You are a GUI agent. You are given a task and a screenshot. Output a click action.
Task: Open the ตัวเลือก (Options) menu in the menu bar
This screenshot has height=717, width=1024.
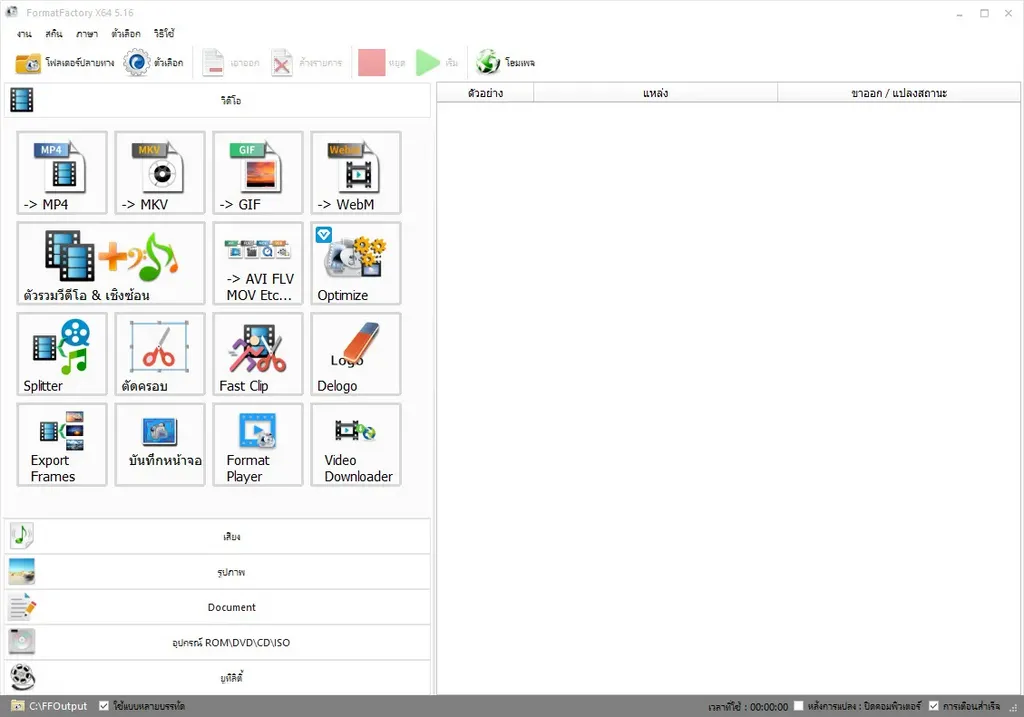126,33
